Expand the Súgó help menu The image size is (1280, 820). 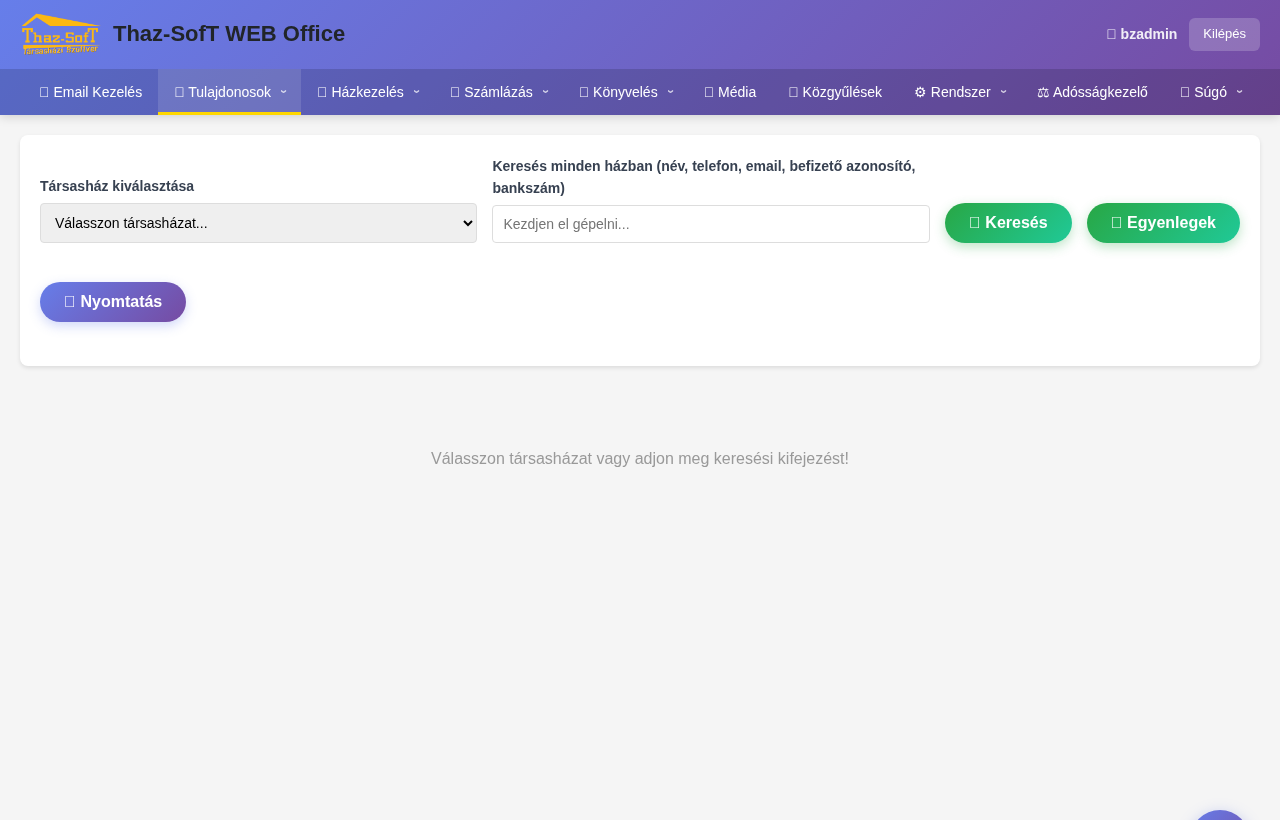pos(1211,92)
